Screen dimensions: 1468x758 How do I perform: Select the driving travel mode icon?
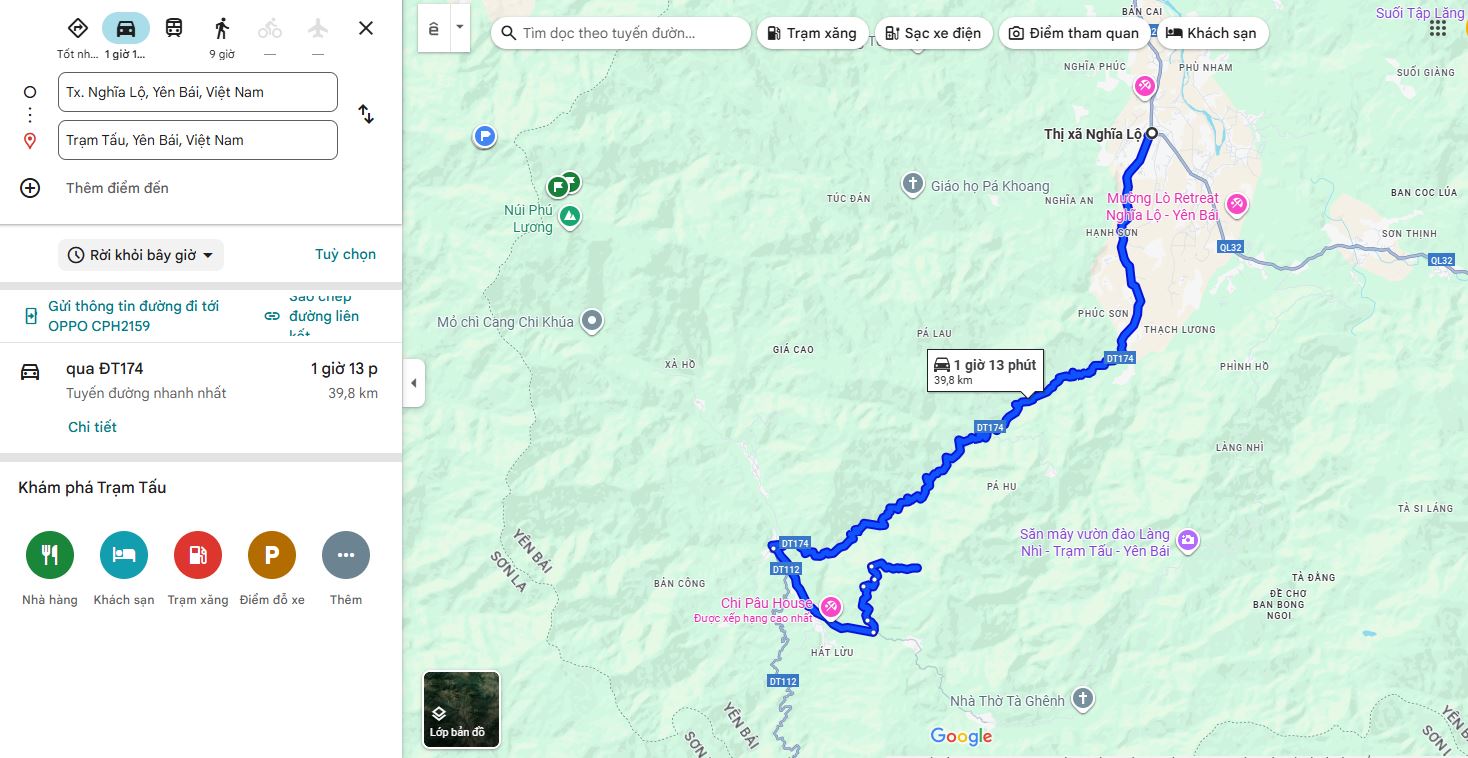[126, 28]
